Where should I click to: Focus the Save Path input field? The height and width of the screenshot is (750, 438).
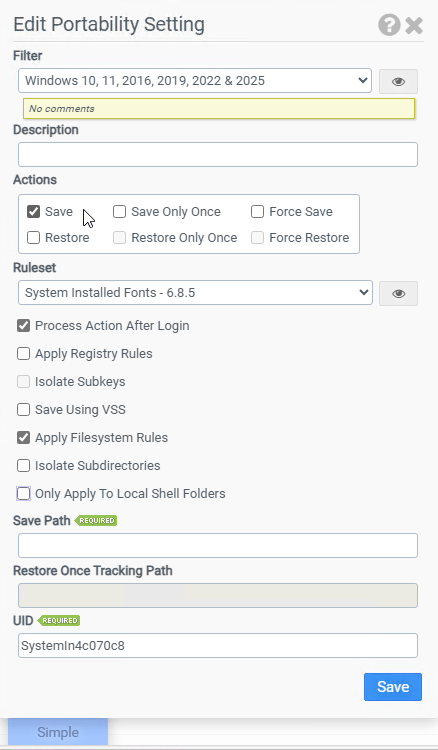click(218, 545)
